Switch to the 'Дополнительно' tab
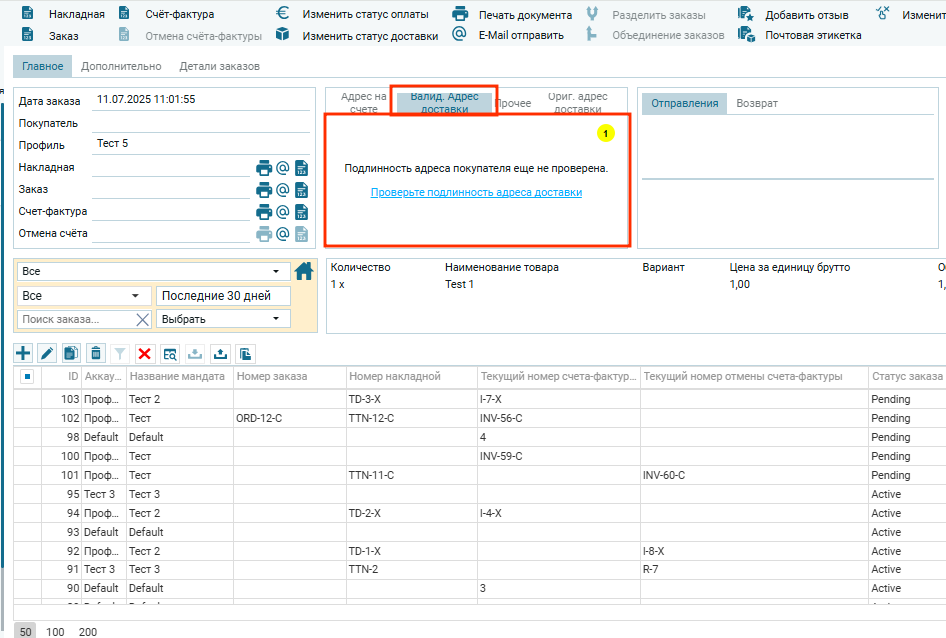The height and width of the screenshot is (638, 946). [x=121, y=66]
